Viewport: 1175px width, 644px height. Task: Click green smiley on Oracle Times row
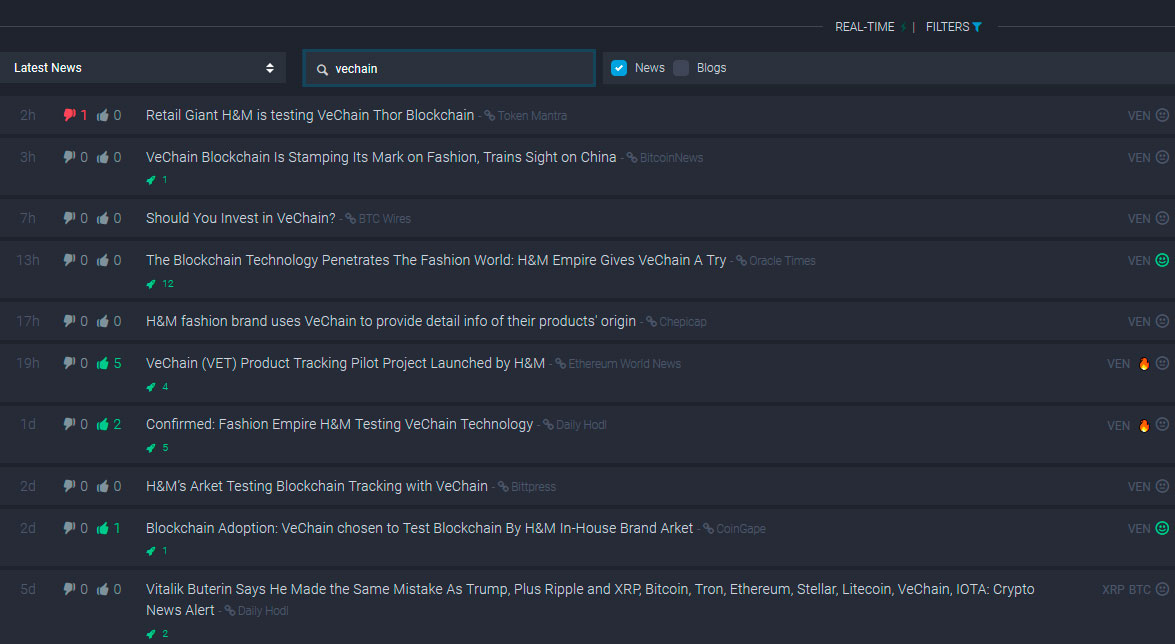1162,259
